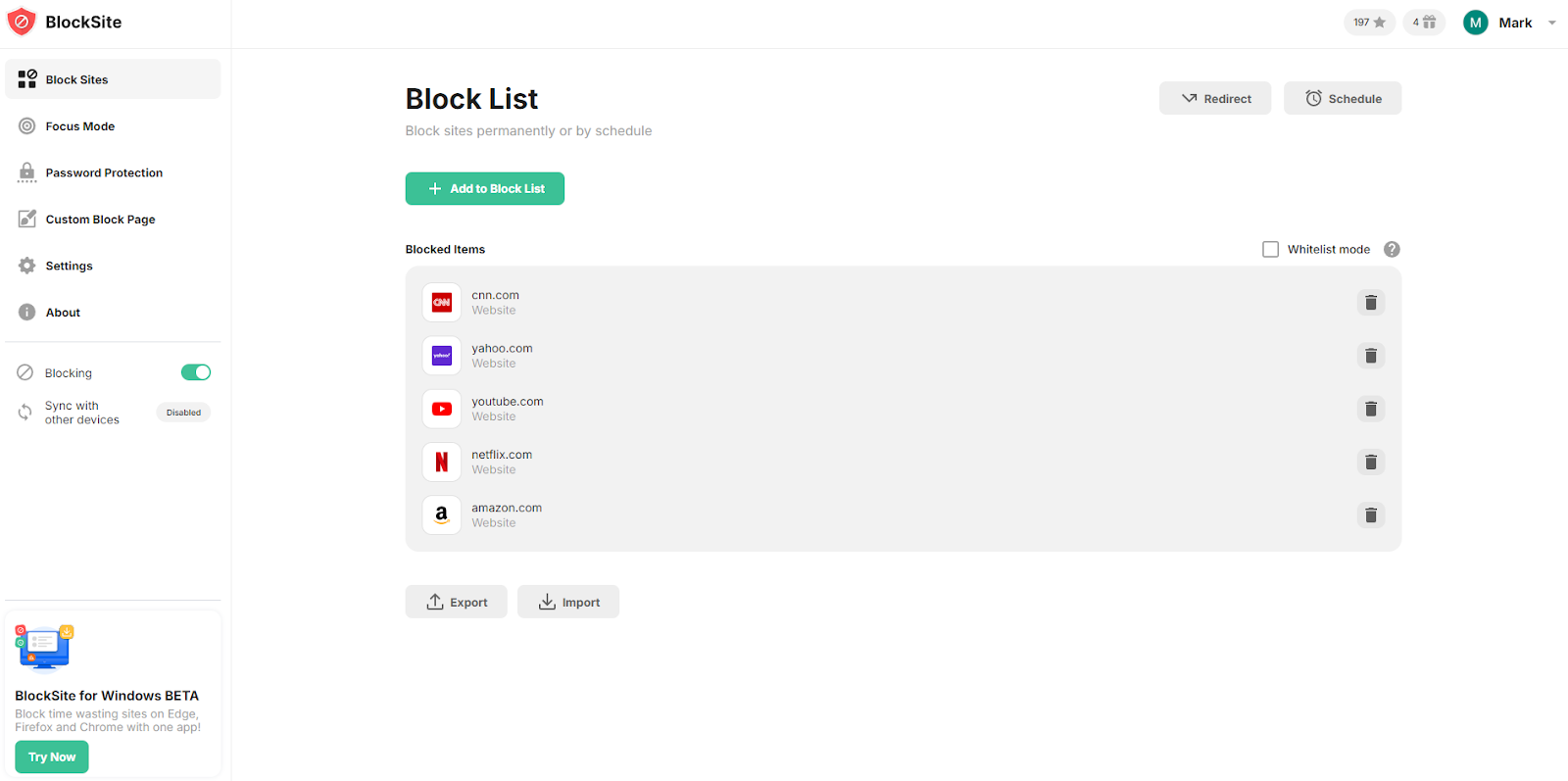Select the amazon.com entry text
1568x781 pixels.
(x=507, y=508)
